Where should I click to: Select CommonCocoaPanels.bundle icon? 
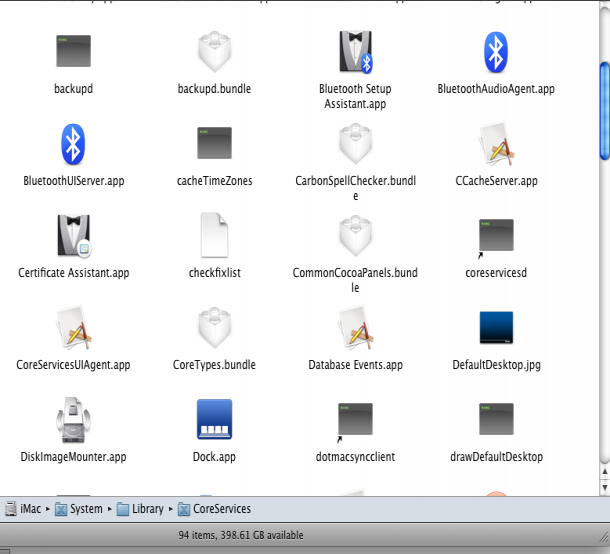(355, 236)
